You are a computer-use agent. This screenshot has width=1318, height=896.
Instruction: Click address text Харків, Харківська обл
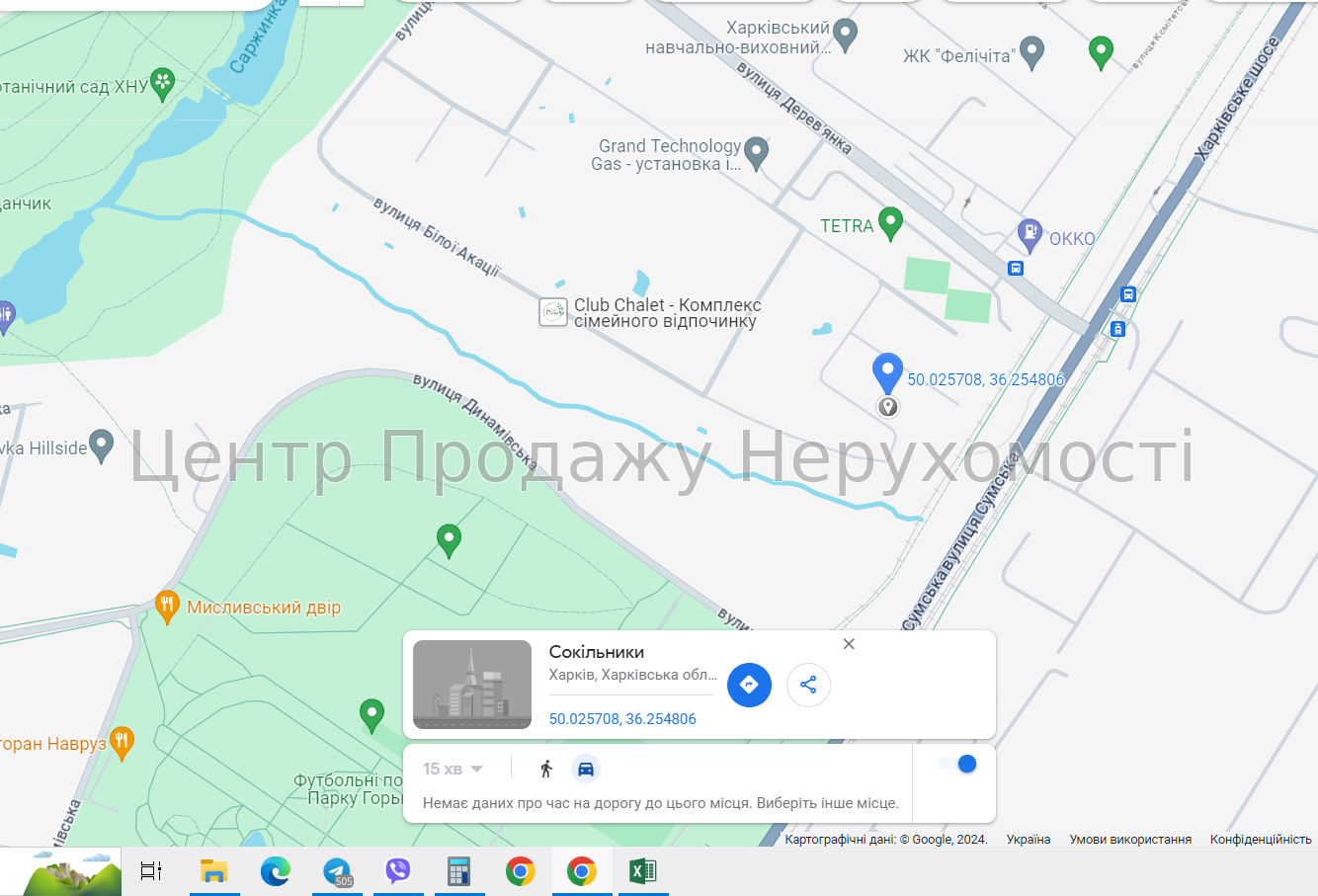pos(633,675)
